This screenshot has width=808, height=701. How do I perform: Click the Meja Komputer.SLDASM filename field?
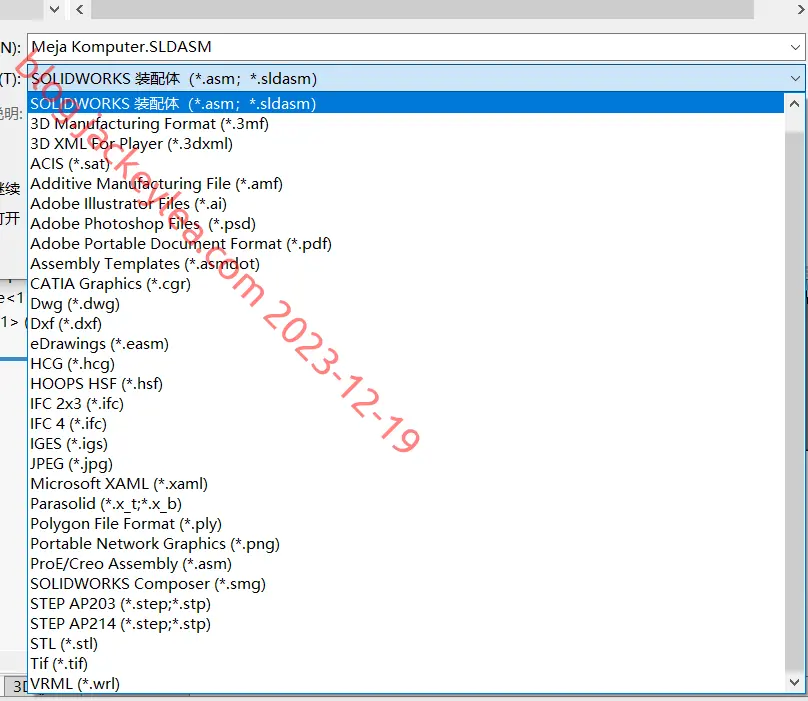(416, 47)
